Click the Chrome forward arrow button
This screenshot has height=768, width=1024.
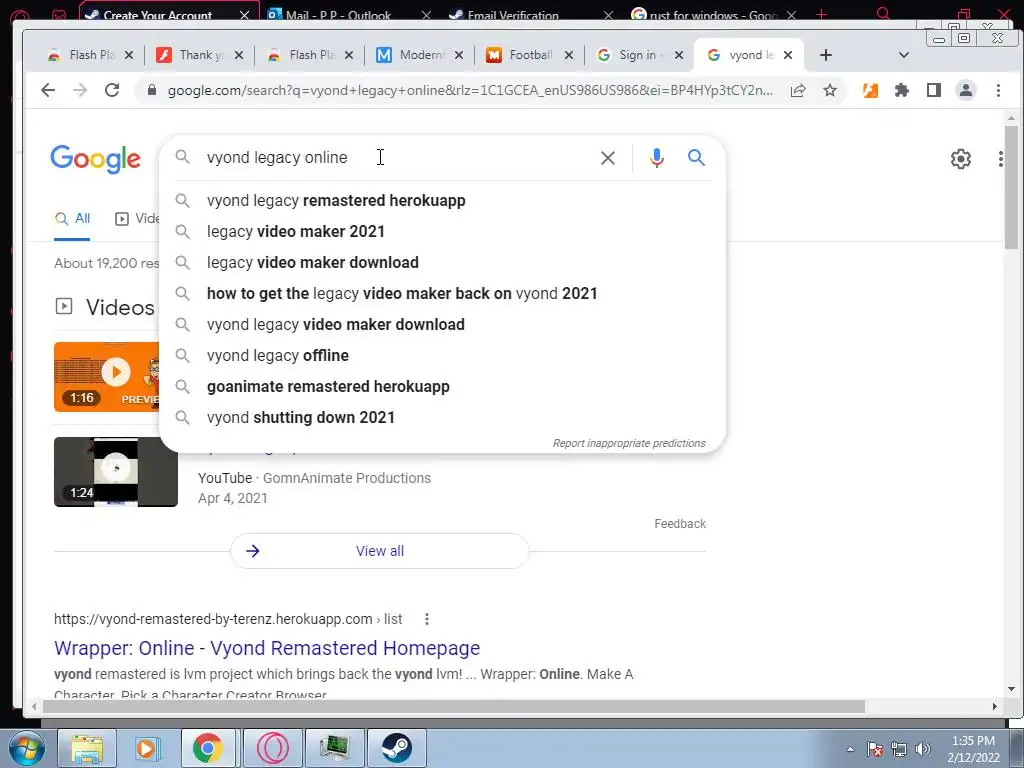pos(80,90)
